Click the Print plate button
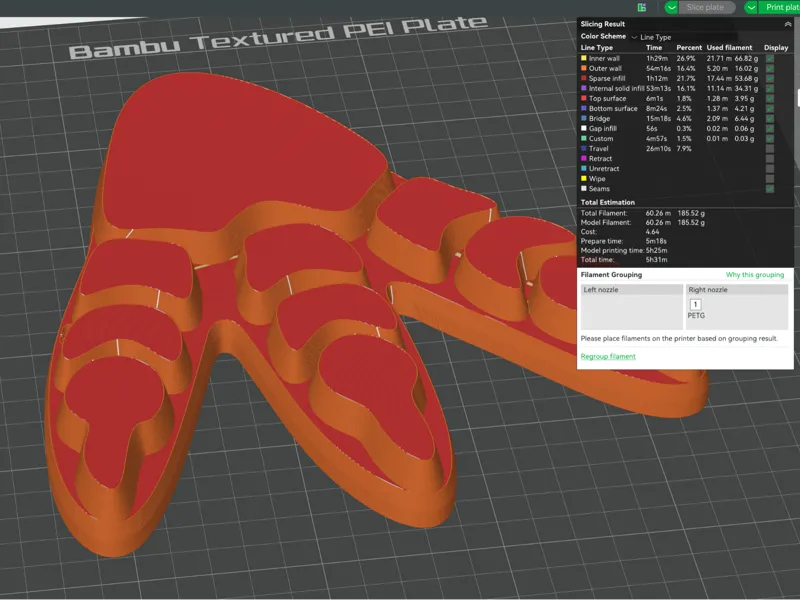This screenshot has height=600, width=800. (779, 7)
